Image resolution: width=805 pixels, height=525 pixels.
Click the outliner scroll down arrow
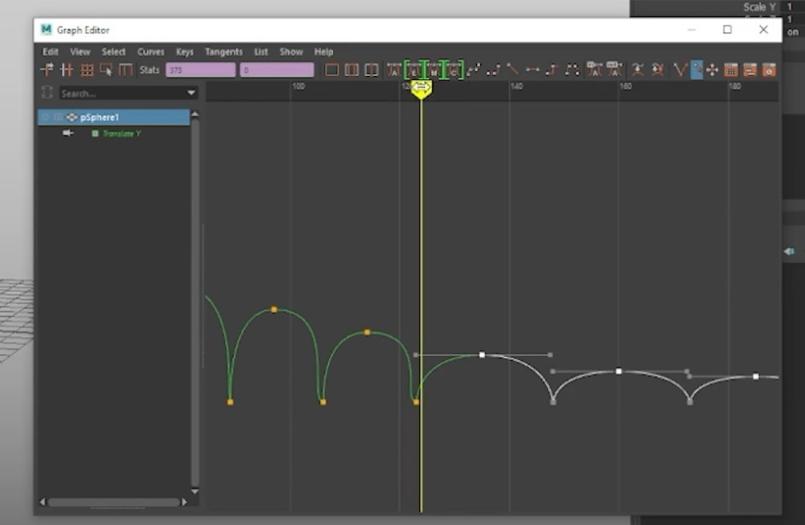(195, 491)
